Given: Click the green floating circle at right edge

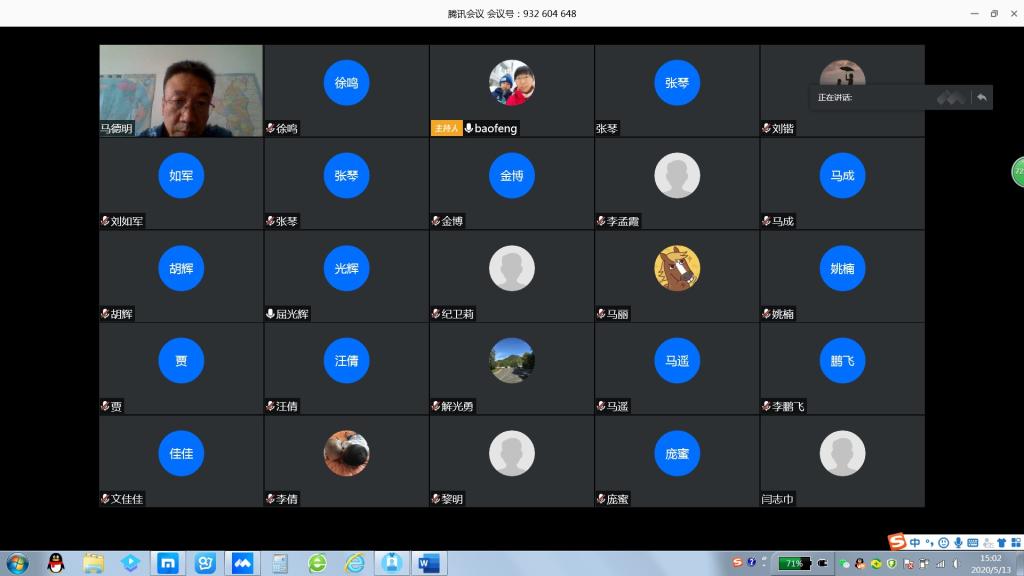Looking at the screenshot, I should coord(1018,171).
